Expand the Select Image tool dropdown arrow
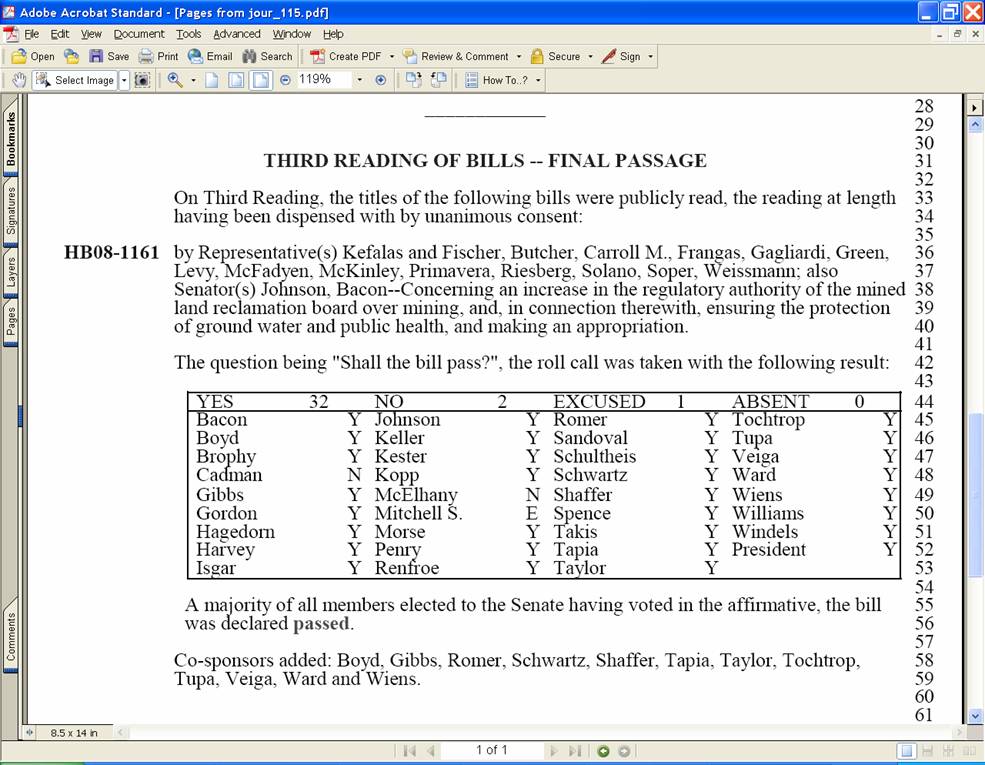This screenshot has width=985, height=765. click(x=124, y=80)
